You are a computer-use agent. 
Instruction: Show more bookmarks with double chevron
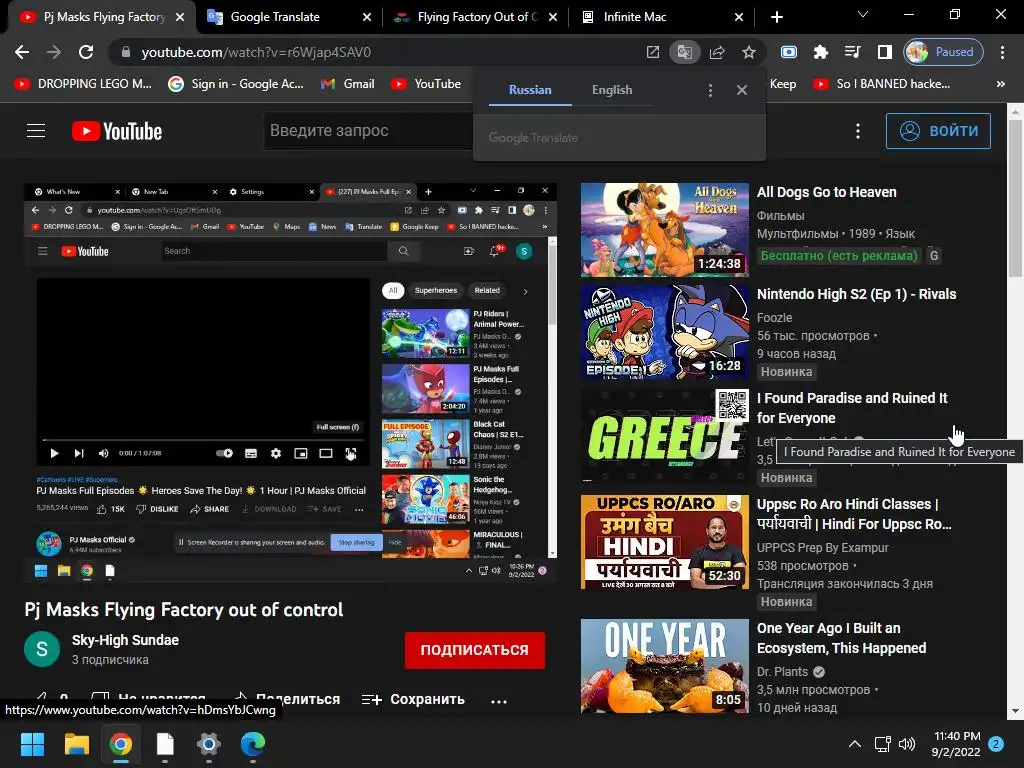[1000, 84]
